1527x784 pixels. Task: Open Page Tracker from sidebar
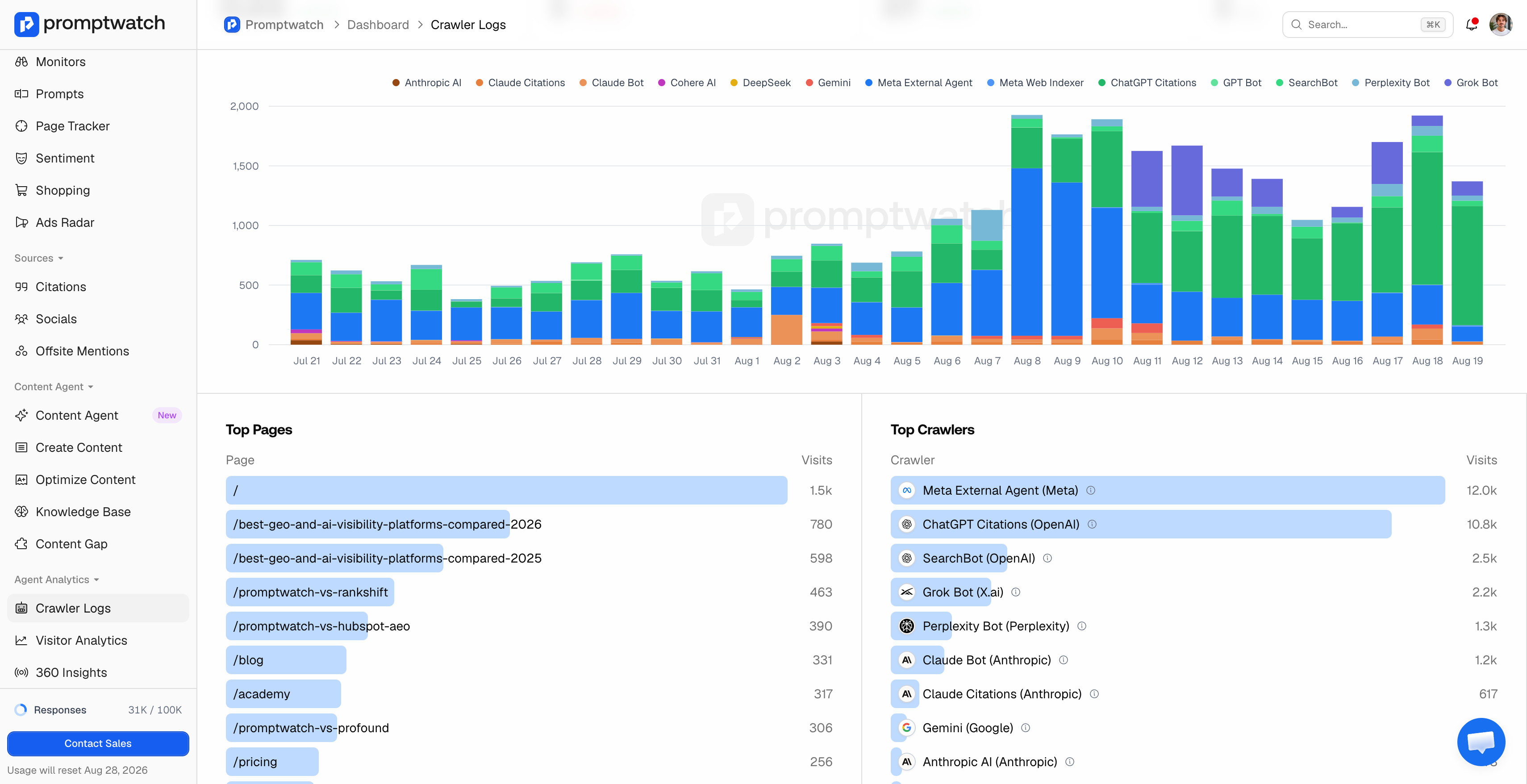coord(98,125)
